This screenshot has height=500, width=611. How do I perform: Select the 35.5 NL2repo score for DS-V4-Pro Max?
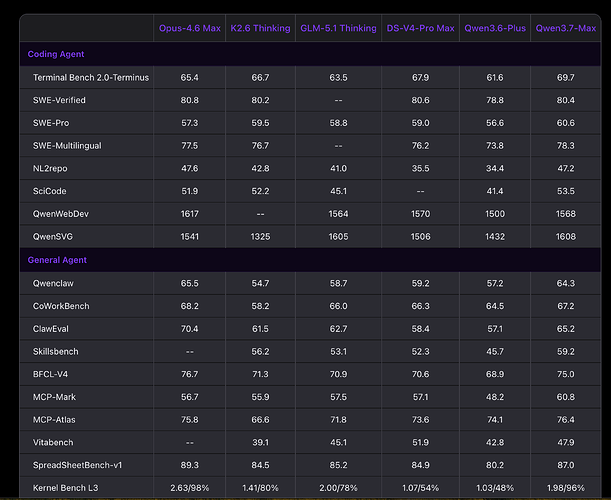(420, 168)
